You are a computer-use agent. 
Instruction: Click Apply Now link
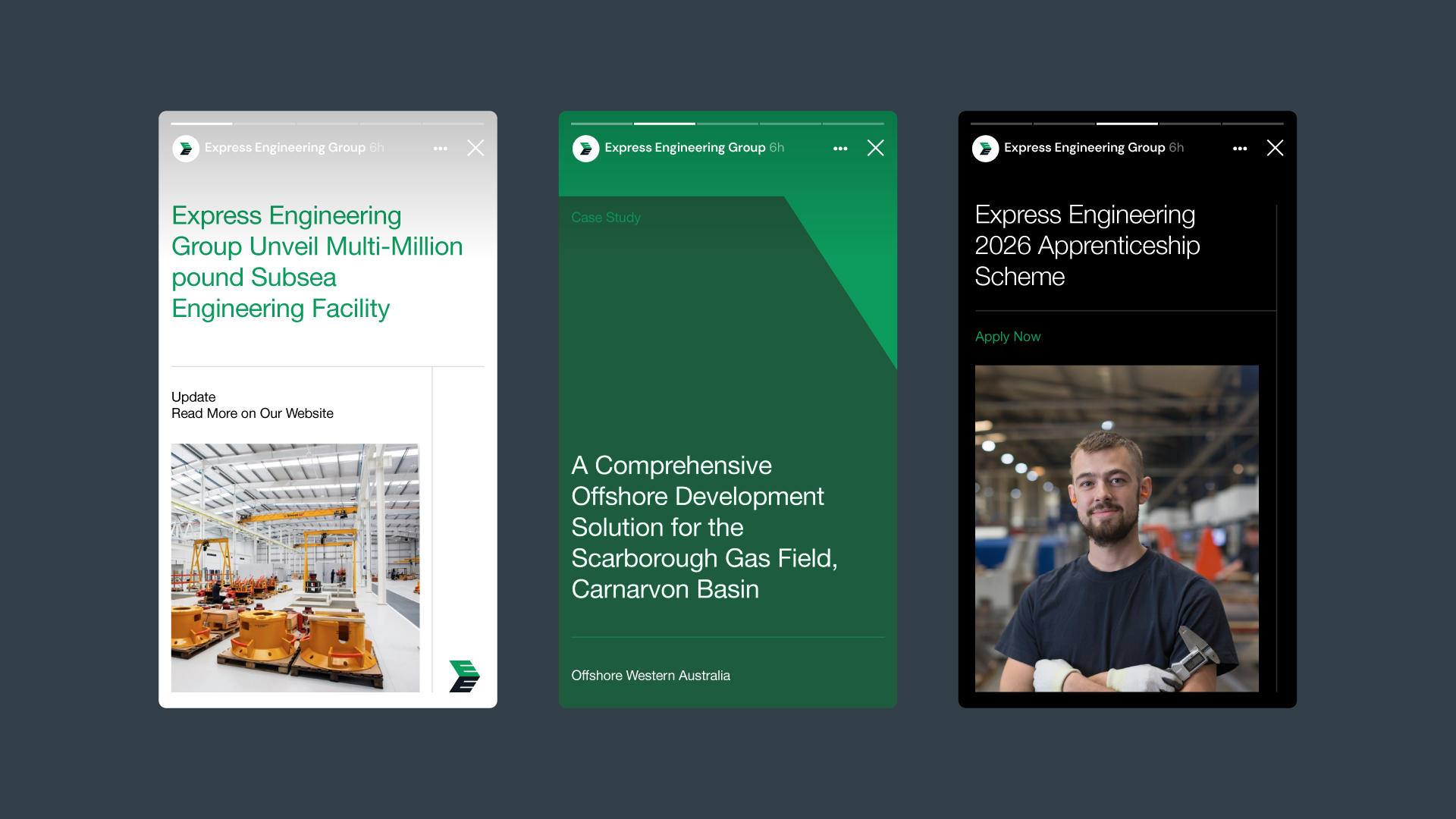pyautogui.click(x=1007, y=337)
